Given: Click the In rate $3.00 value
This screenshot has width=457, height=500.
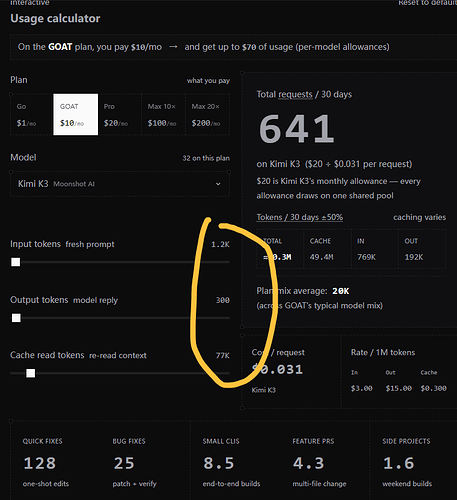Looking at the screenshot, I should (361, 388).
